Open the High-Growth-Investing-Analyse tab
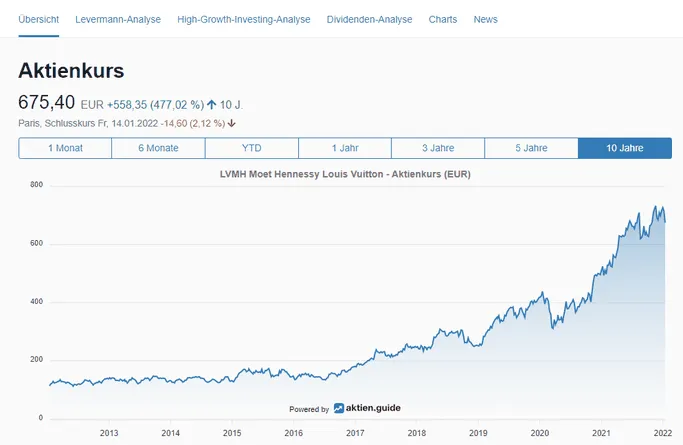Screen dimensions: 683x445 [x=243, y=20]
